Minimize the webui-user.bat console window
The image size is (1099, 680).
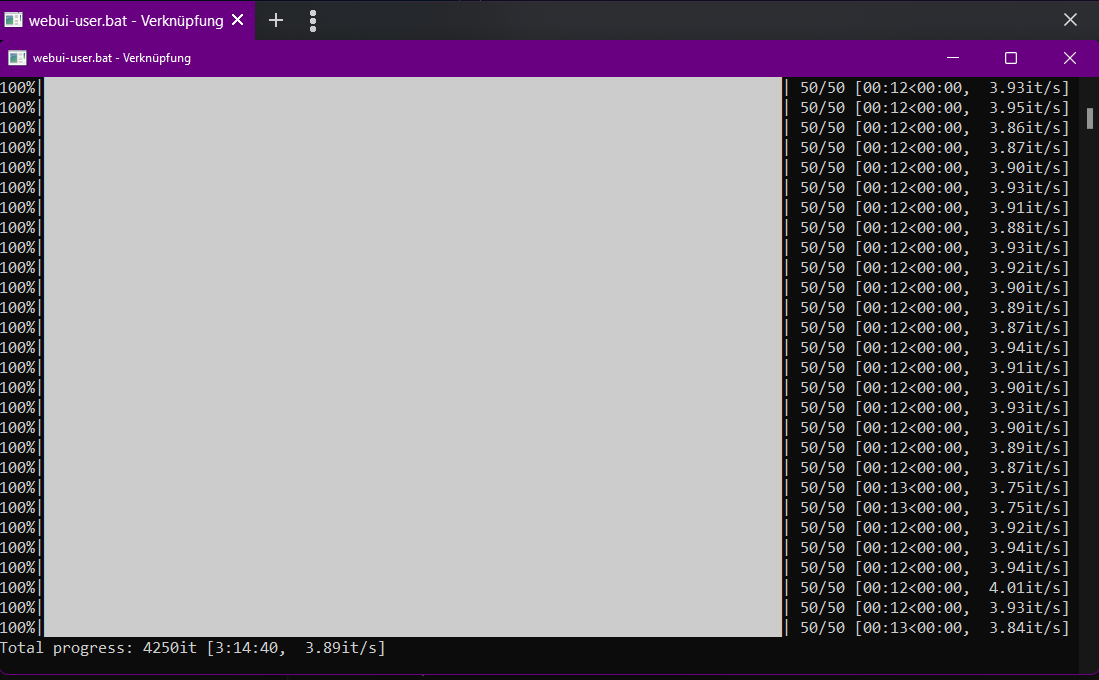coord(953,58)
